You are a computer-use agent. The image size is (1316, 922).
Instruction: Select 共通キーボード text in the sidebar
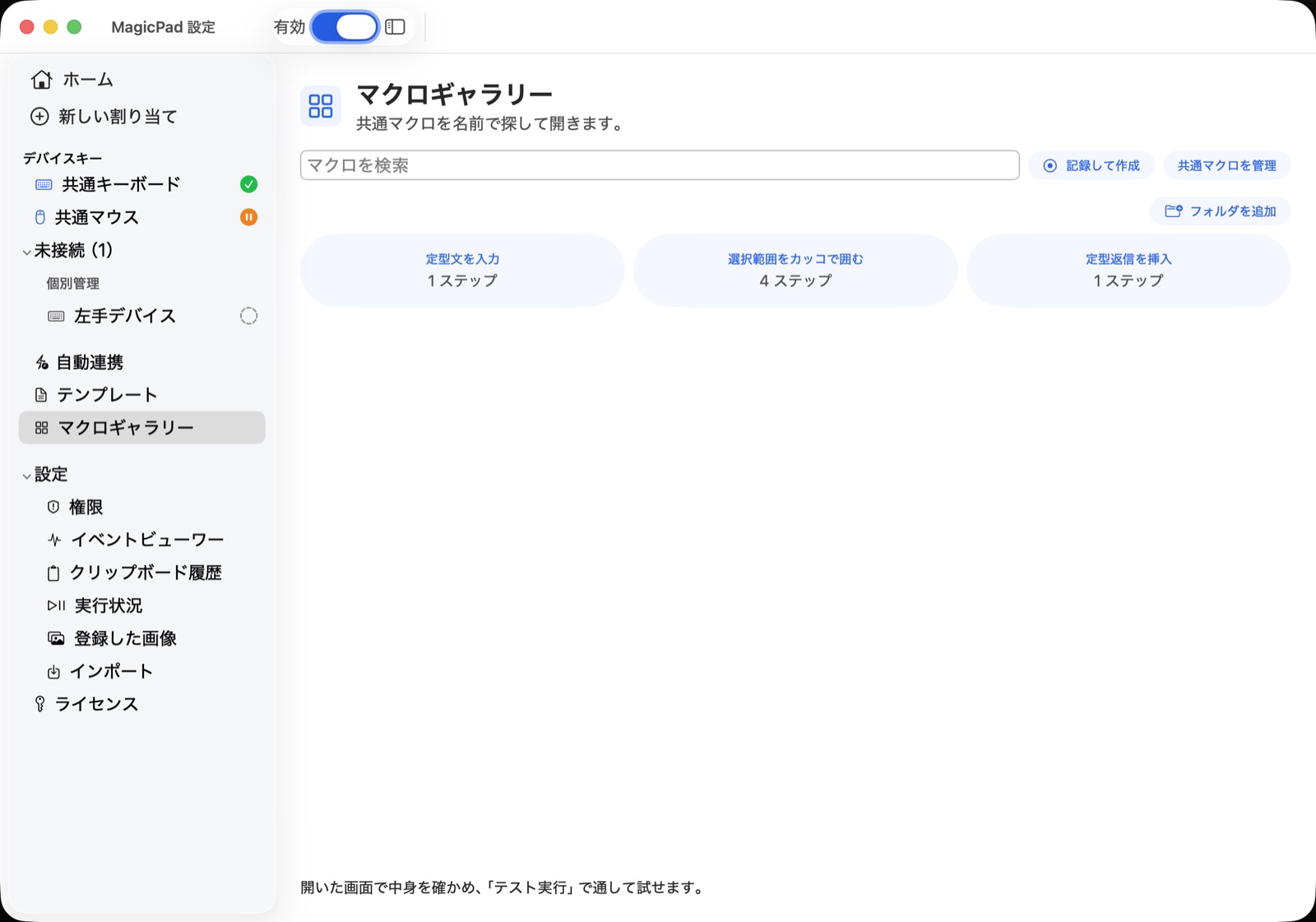121,184
